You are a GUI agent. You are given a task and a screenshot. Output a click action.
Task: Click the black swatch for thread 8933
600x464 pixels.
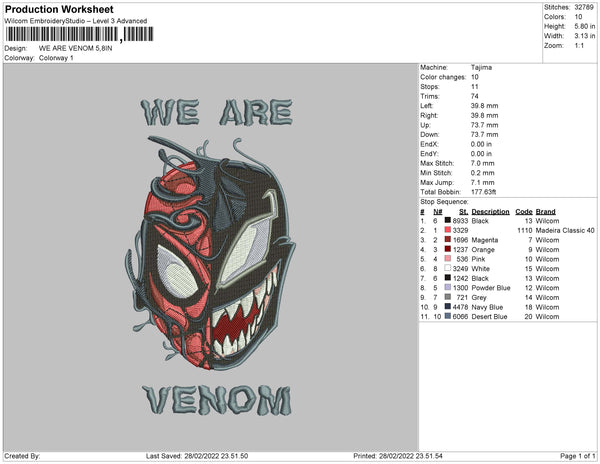447,221
